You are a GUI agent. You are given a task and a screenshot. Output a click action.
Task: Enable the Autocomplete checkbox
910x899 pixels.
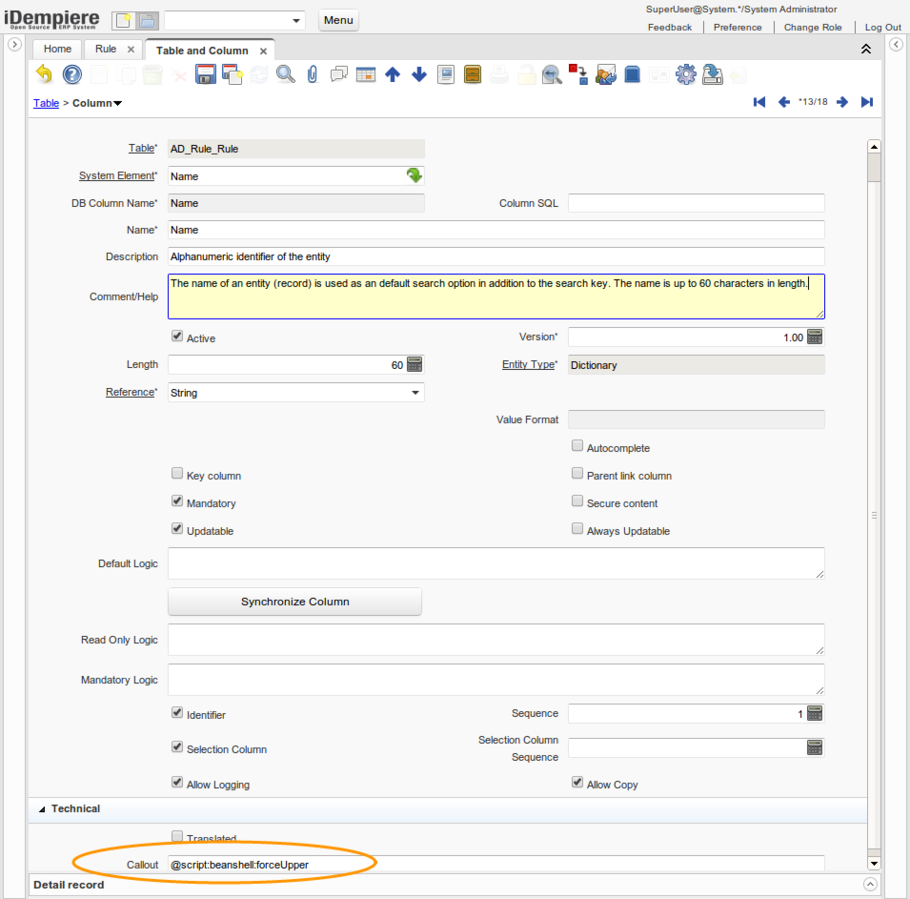[x=577, y=446]
